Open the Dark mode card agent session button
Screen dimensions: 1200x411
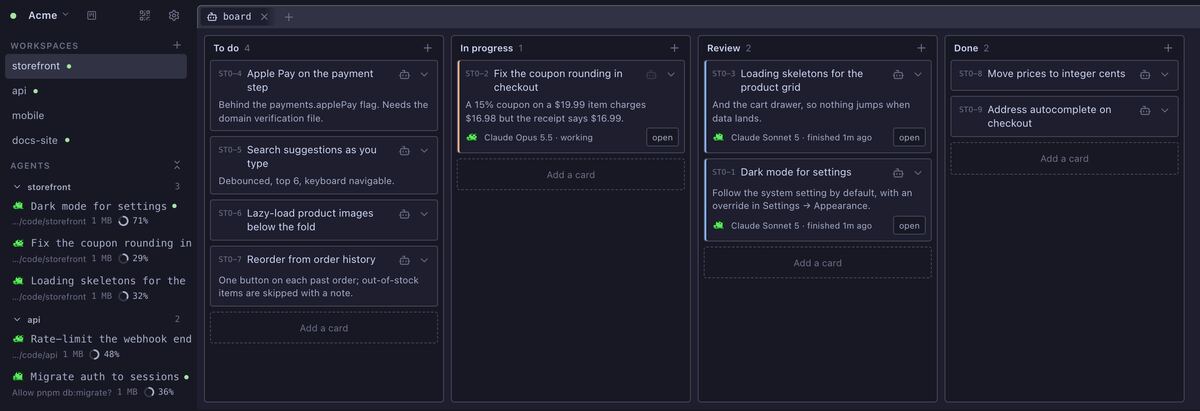[x=909, y=225]
